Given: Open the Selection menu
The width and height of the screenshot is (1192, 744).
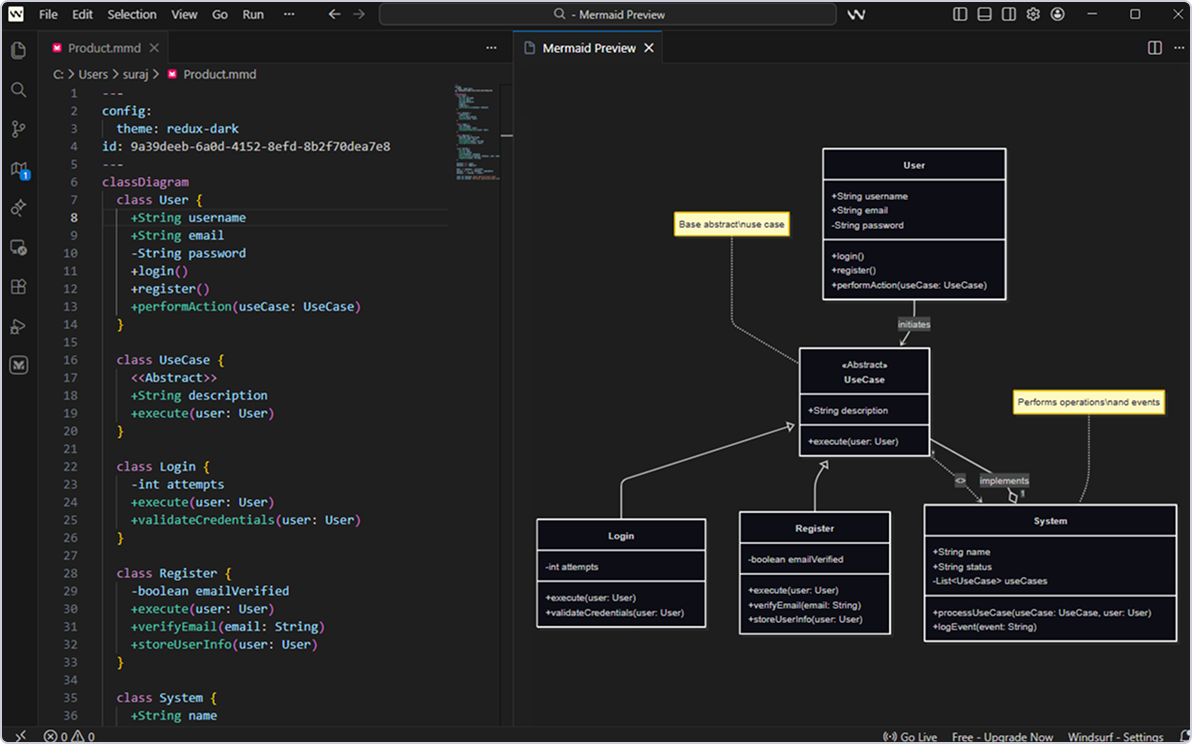Looking at the screenshot, I should [x=132, y=15].
